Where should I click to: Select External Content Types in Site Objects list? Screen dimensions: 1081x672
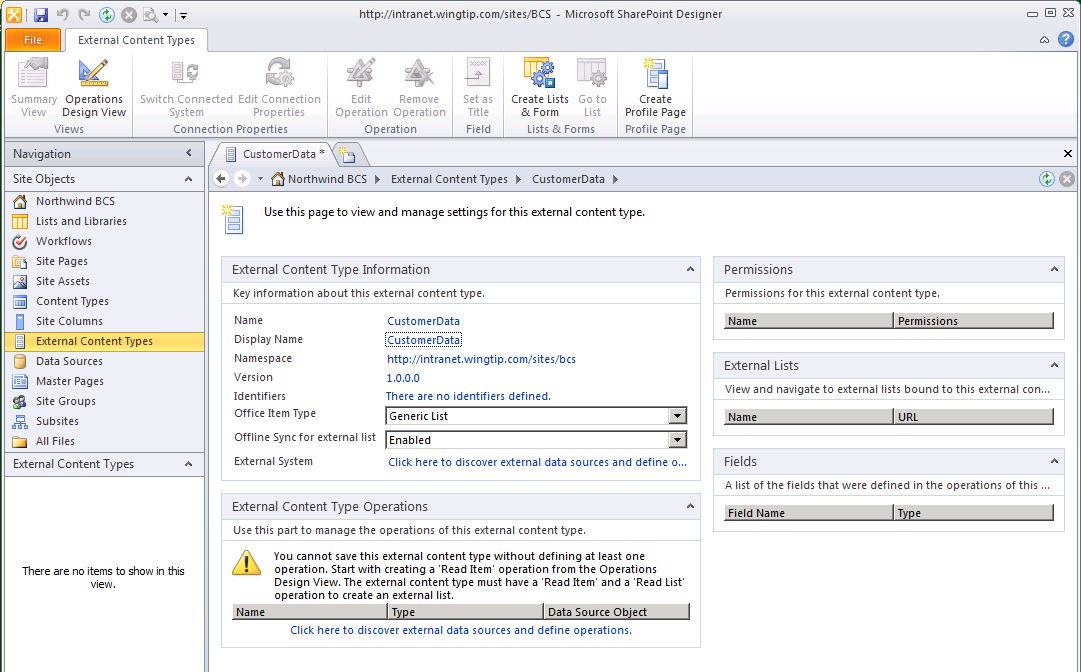point(105,341)
